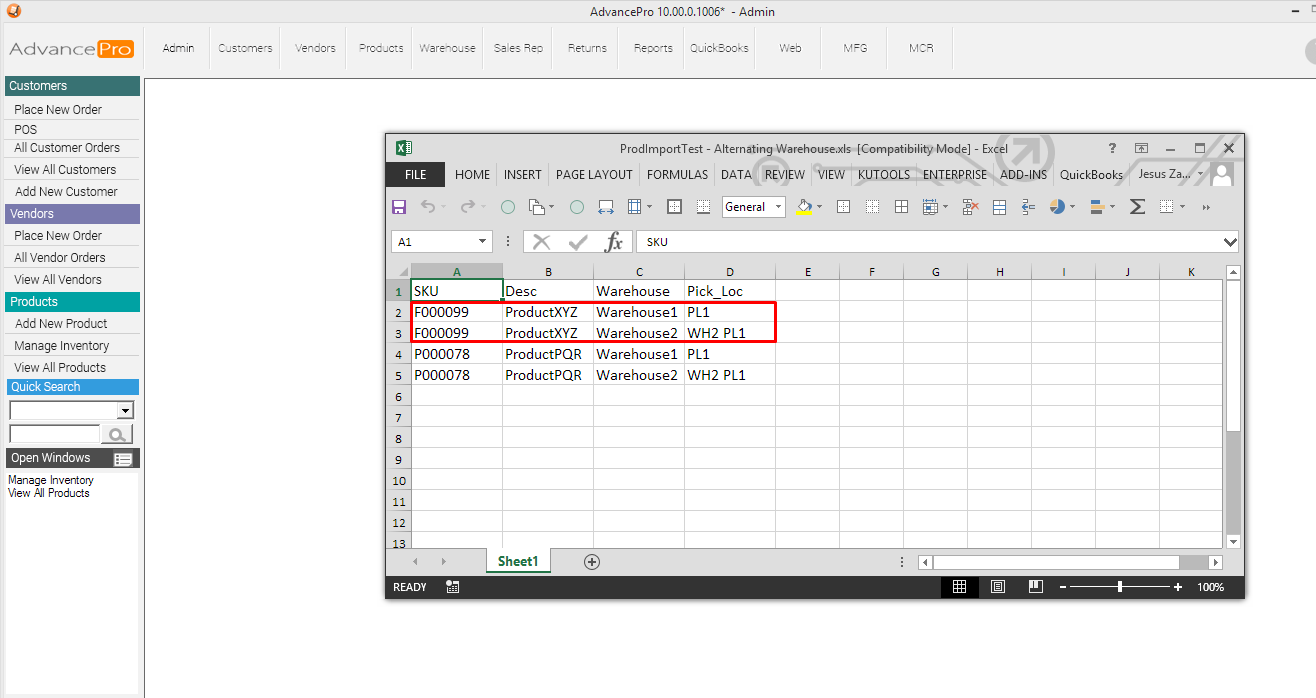The height and width of the screenshot is (698, 1316).
Task: Switch to Page Layout view
Action: 997,587
